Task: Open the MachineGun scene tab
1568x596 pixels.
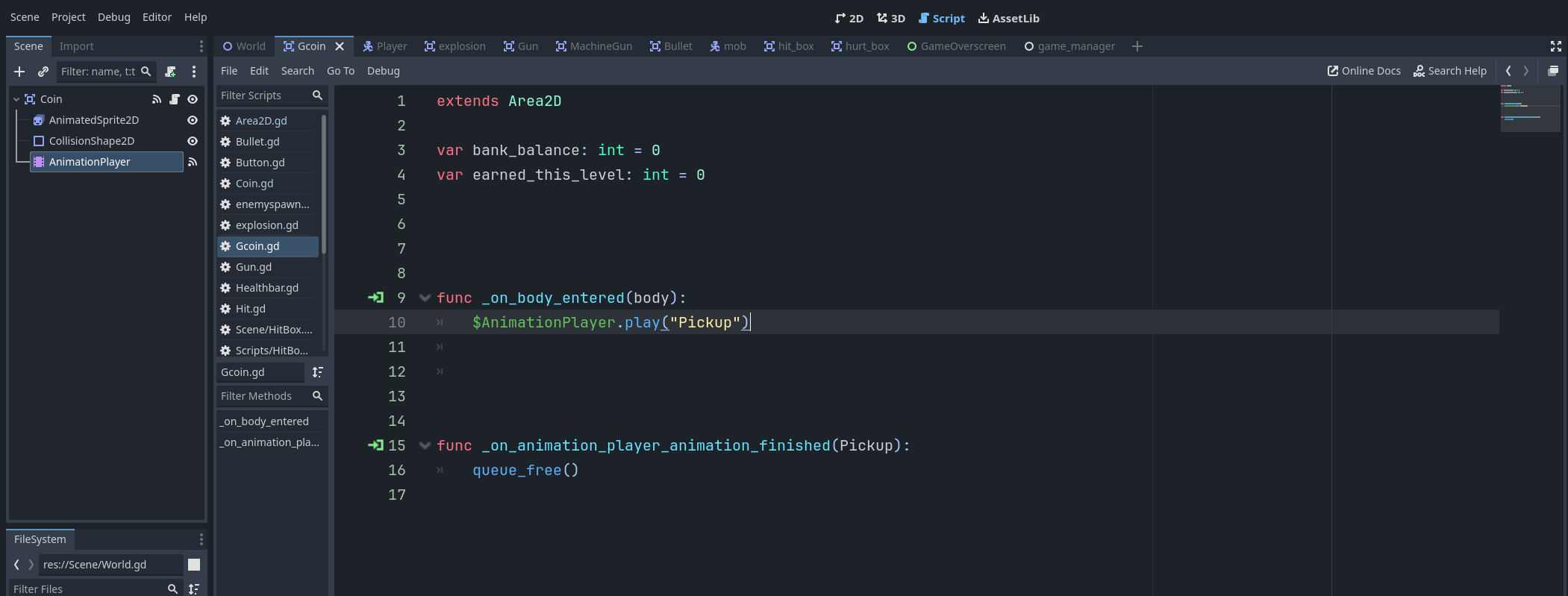Action: (x=593, y=46)
